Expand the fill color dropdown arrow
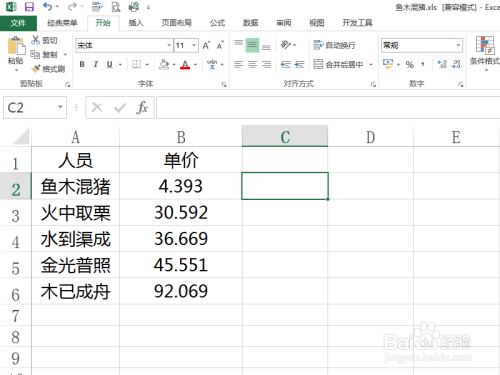This screenshot has height=375, width=500. click(174, 64)
